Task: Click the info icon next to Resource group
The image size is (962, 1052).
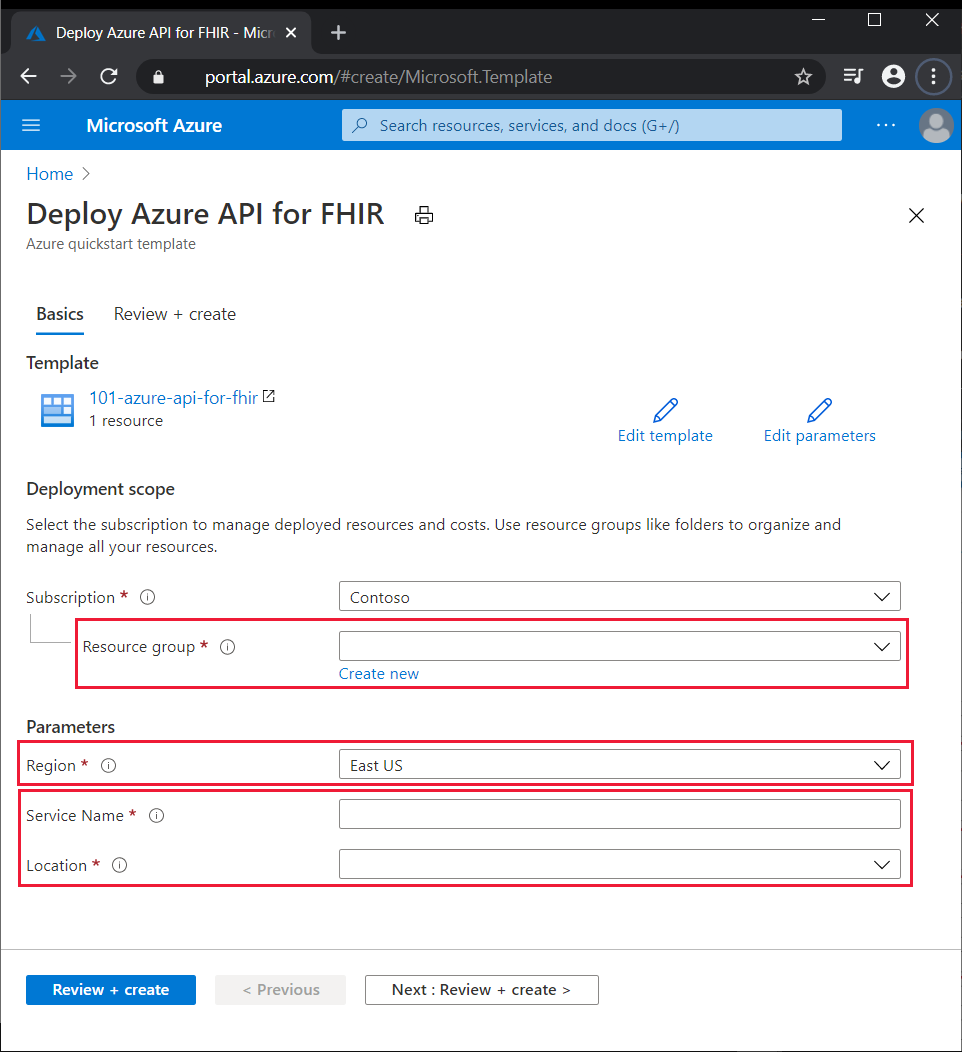Action: point(227,647)
